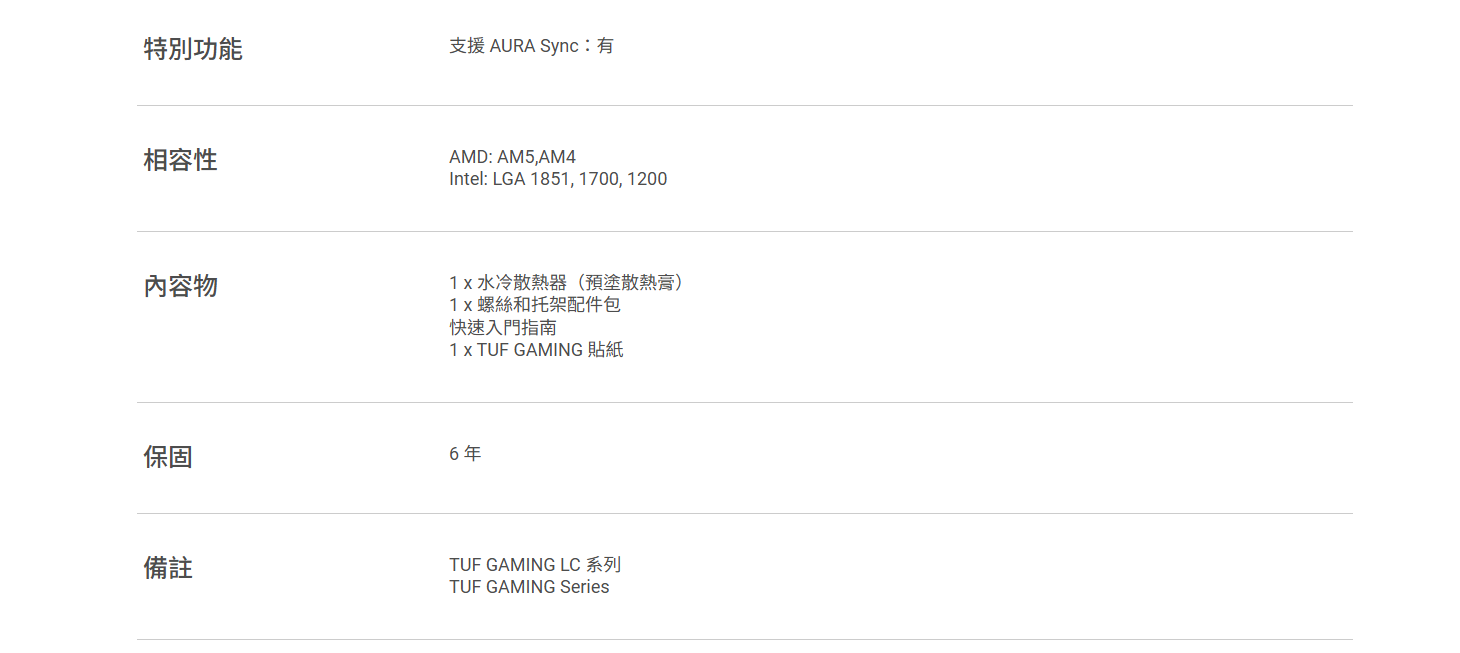Click the Intel: LGA 1851, 1700, 1200 line
Image resolution: width=1460 pixels, height=653 pixels.
click(x=558, y=179)
